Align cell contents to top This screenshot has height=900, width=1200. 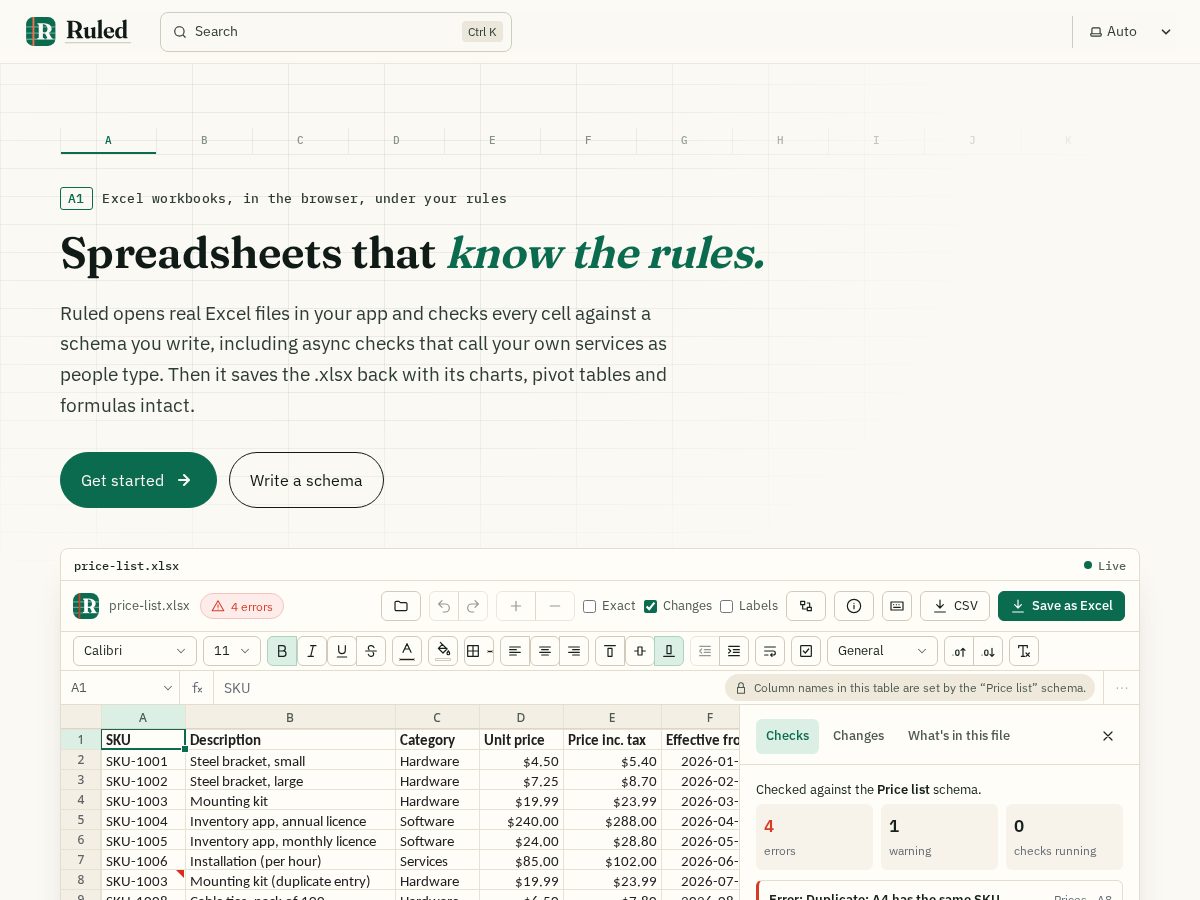pyautogui.click(x=610, y=651)
